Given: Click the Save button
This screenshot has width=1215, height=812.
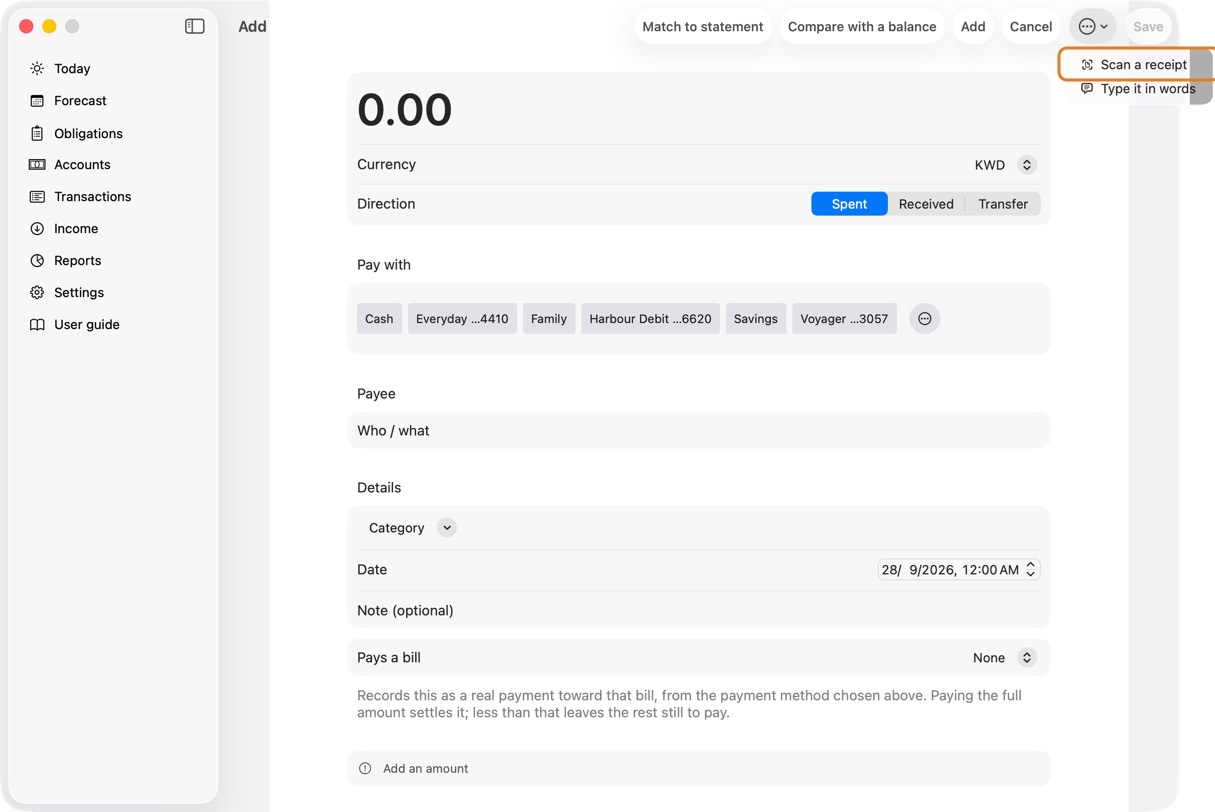Looking at the screenshot, I should click(1148, 27).
